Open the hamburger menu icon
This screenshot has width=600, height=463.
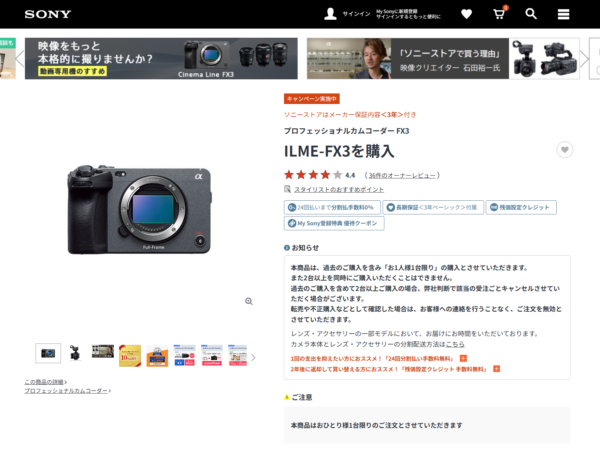(x=563, y=14)
